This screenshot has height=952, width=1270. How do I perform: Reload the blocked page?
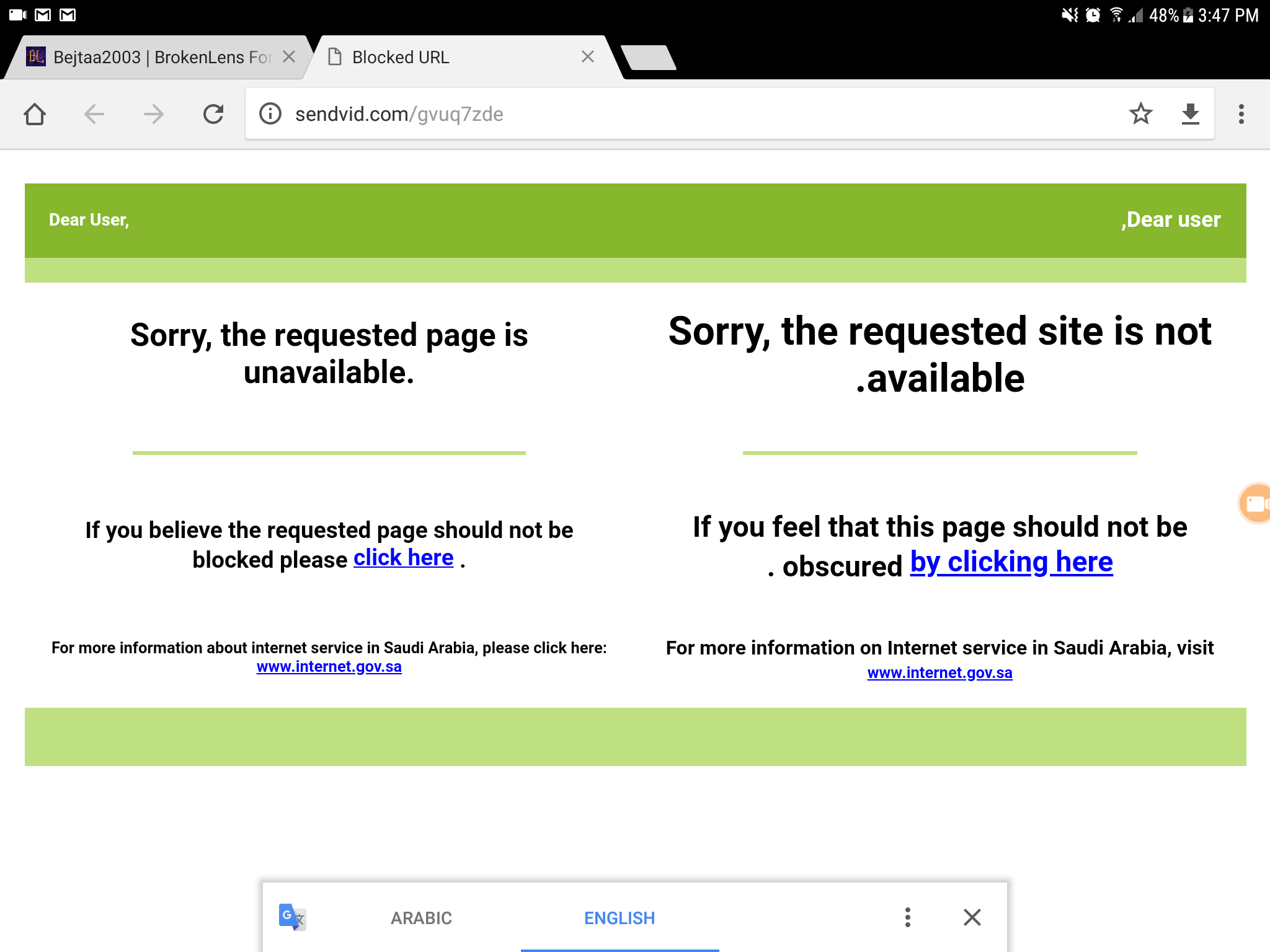point(213,114)
